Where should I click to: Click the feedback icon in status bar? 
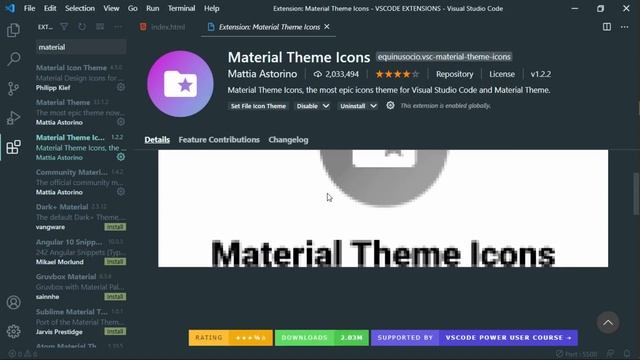(x=611, y=353)
